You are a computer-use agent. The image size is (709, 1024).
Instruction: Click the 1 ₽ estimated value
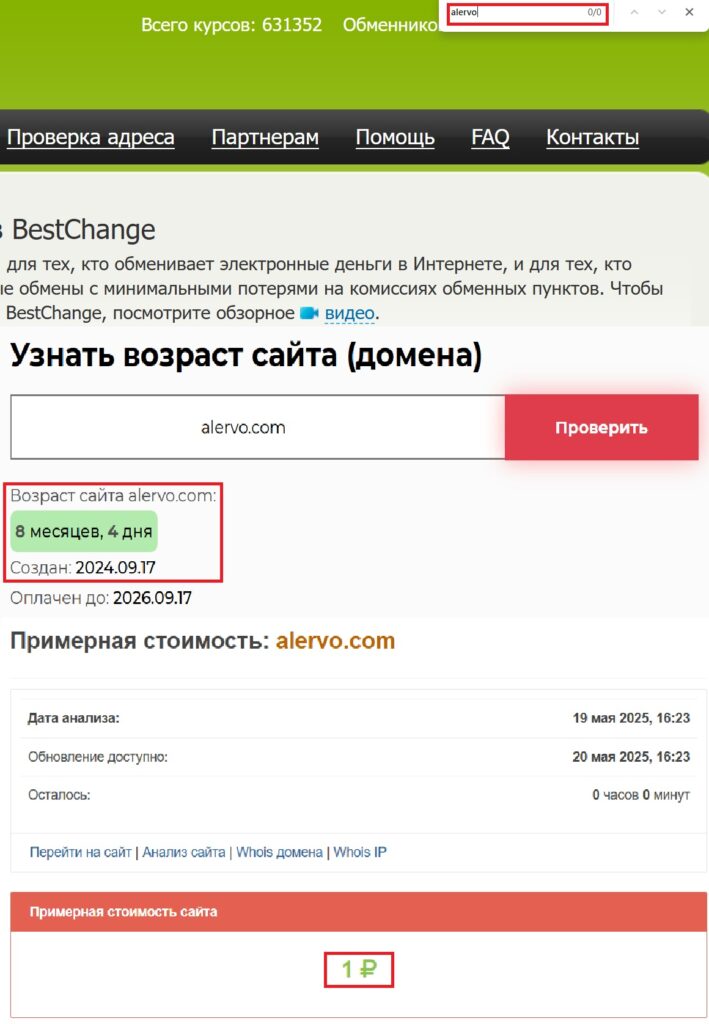point(358,969)
